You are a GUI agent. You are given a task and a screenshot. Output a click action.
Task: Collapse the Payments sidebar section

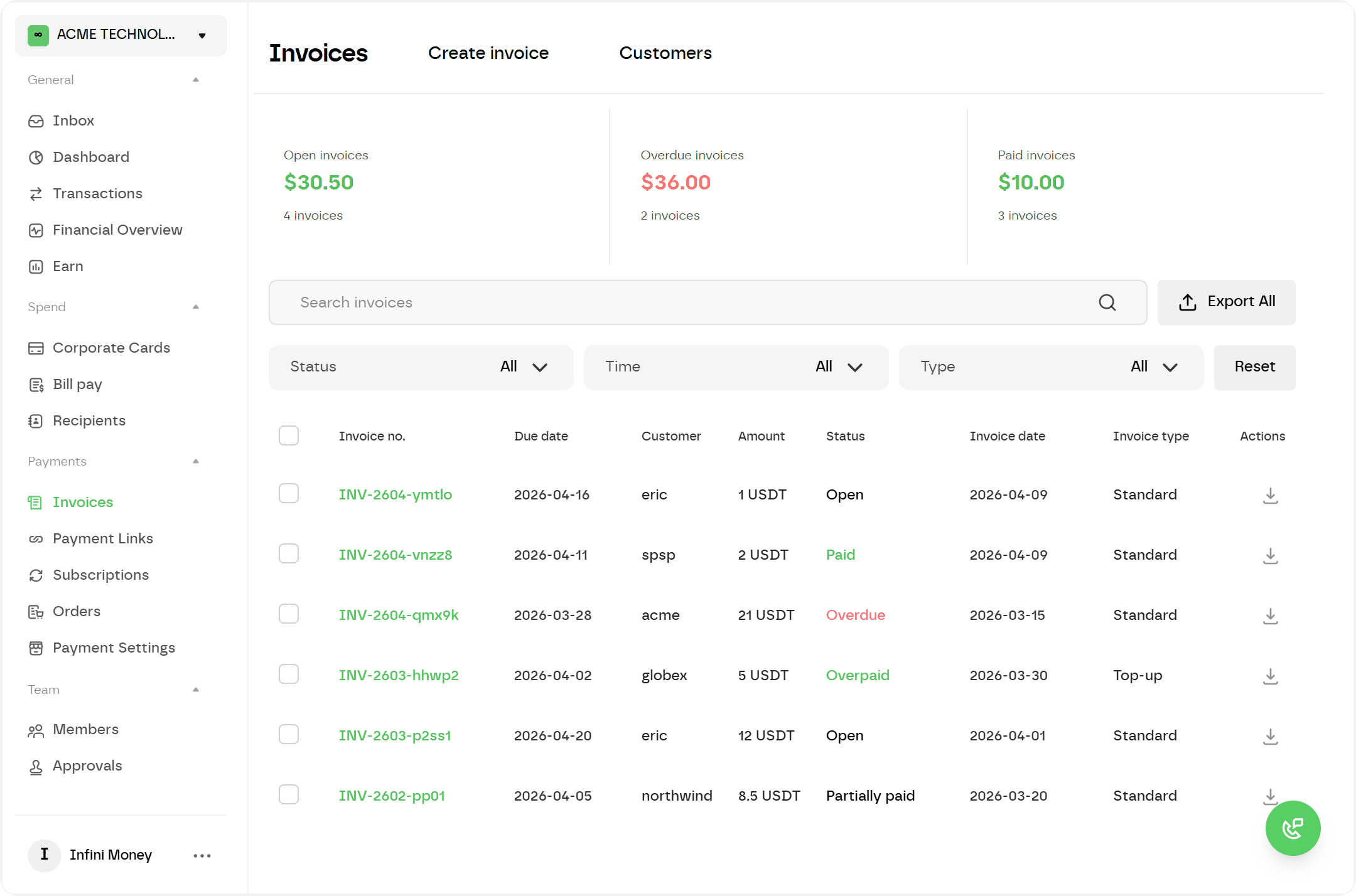[196, 461]
